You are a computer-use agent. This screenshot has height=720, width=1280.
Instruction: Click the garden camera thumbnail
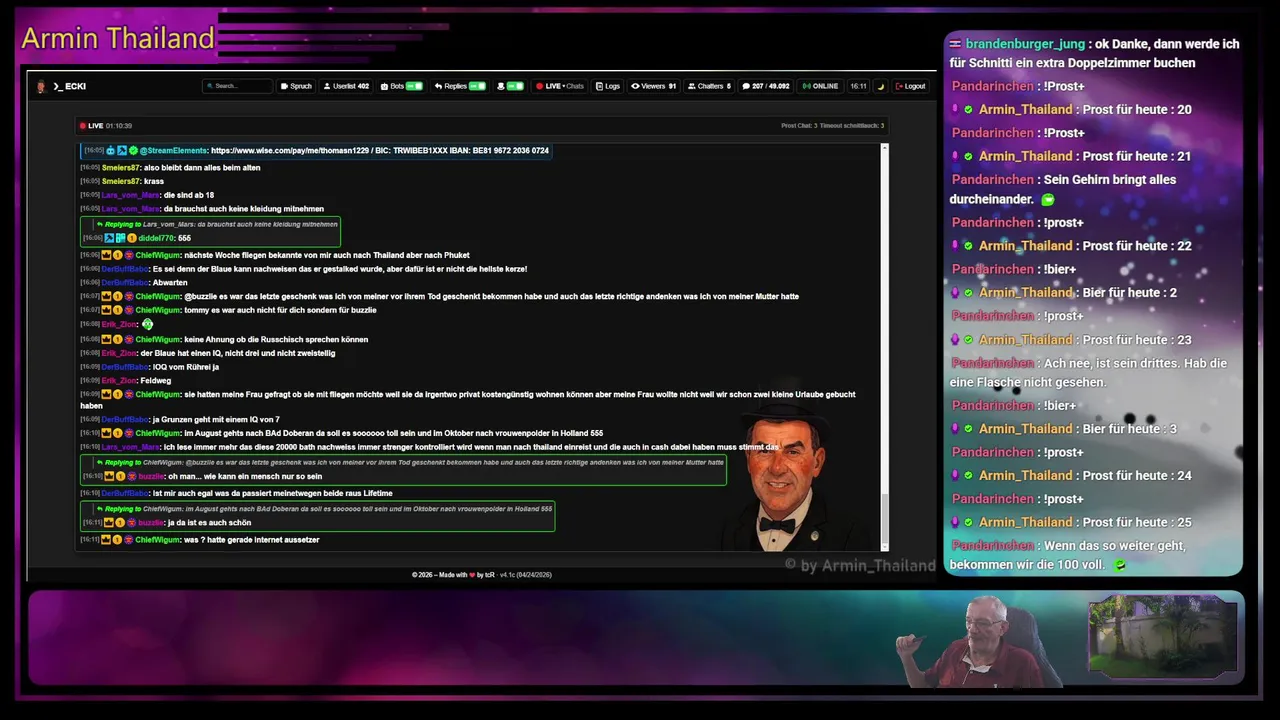1163,638
